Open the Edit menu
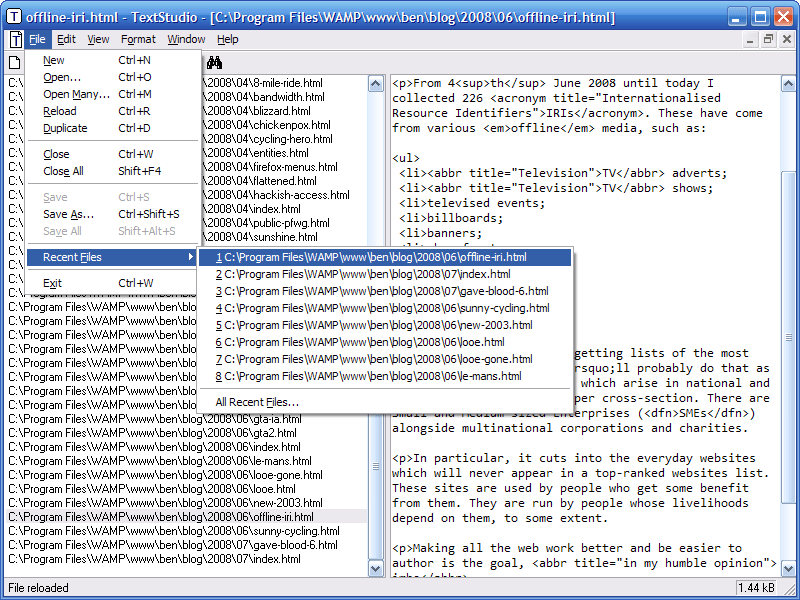The width and height of the screenshot is (800, 600). click(66, 38)
